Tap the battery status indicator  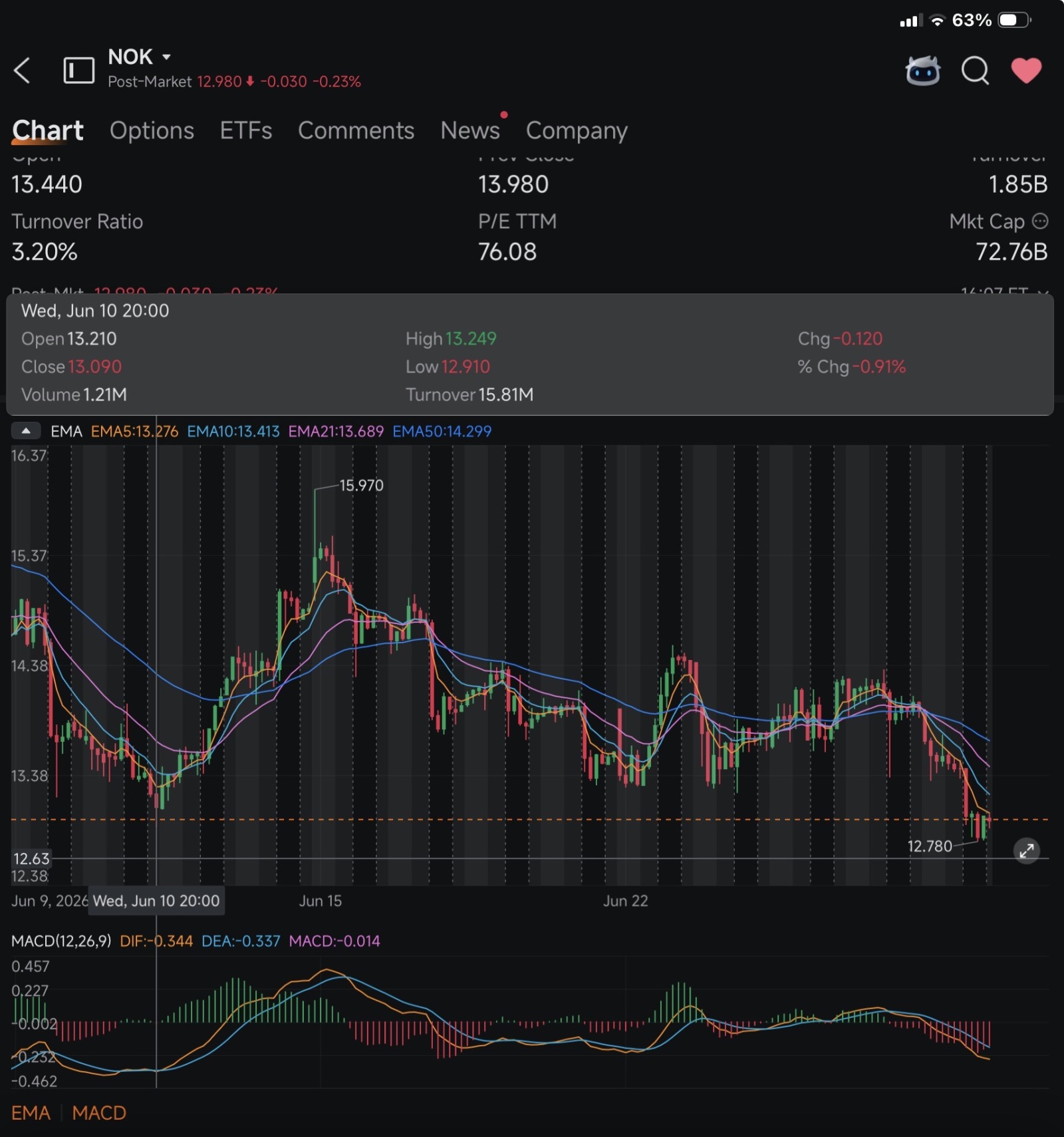click(1014, 20)
